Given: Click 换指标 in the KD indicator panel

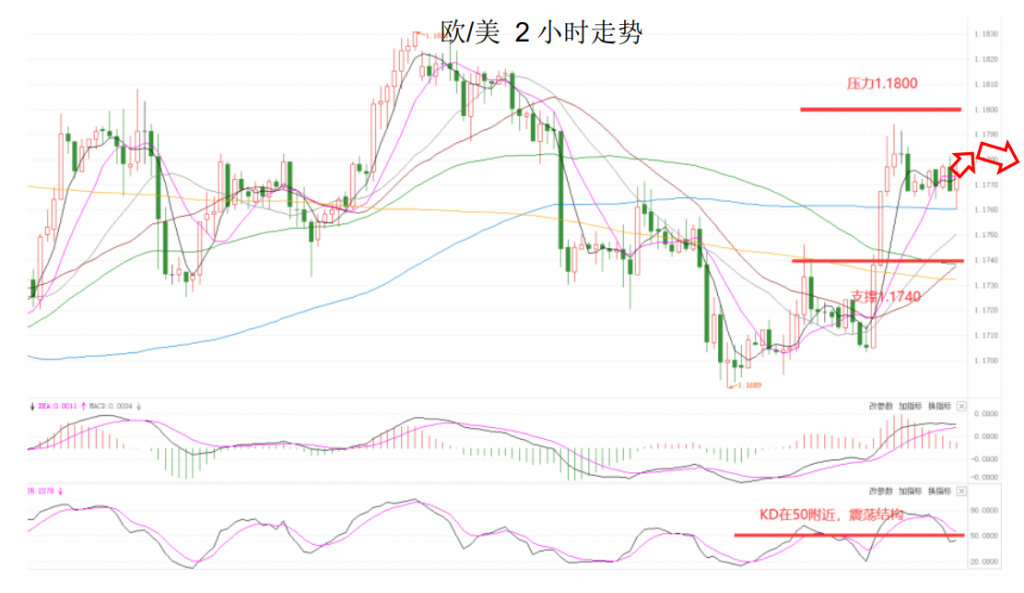Looking at the screenshot, I should 940,491.
